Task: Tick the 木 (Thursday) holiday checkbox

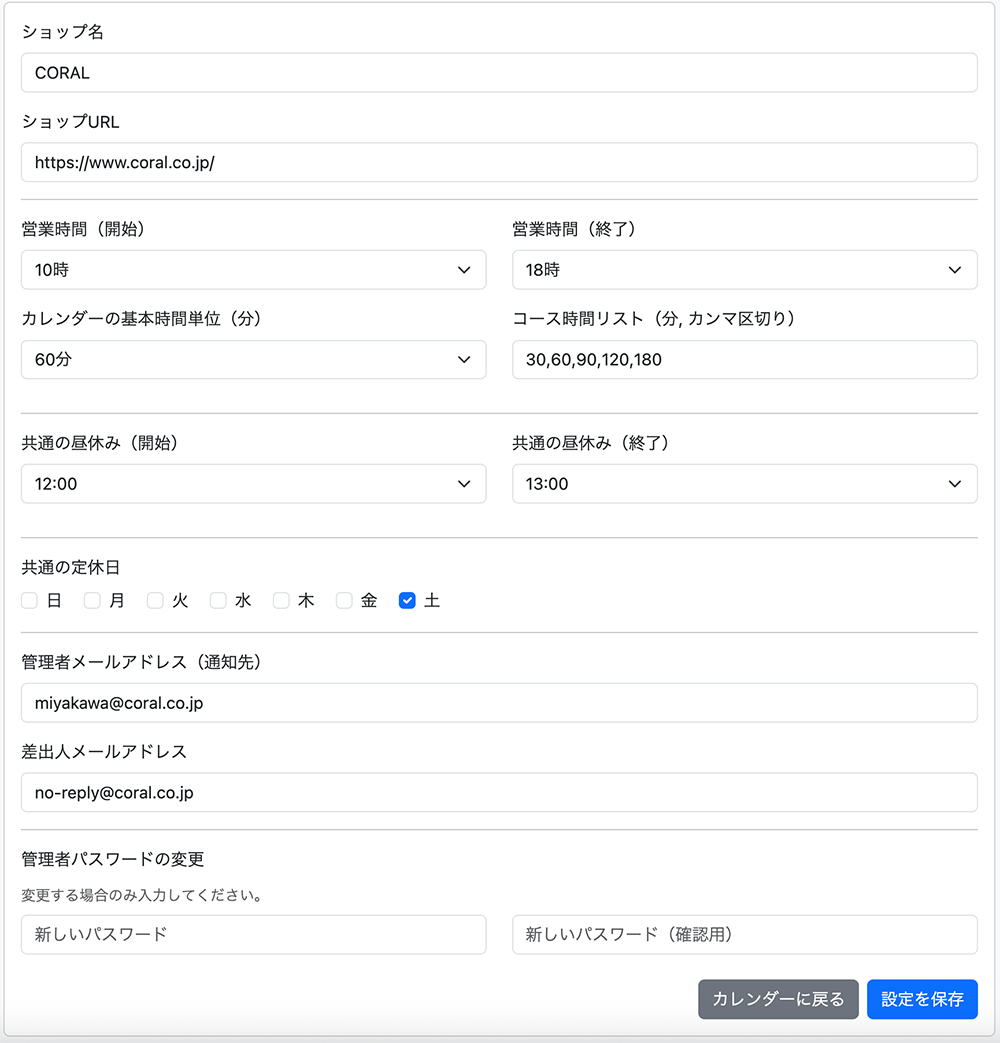Action: 281,601
